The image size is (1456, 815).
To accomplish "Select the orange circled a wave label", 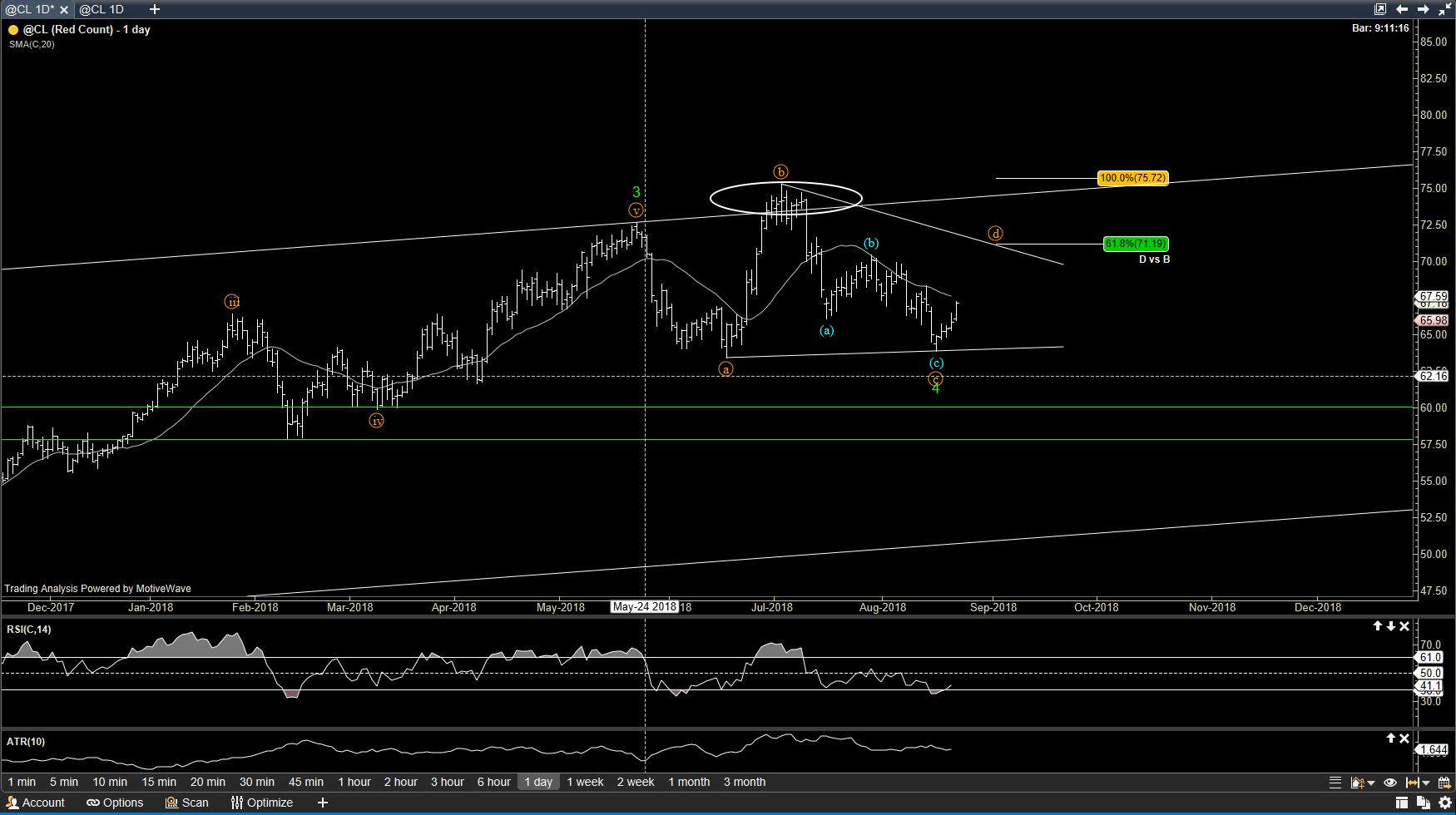I will 726,368.
